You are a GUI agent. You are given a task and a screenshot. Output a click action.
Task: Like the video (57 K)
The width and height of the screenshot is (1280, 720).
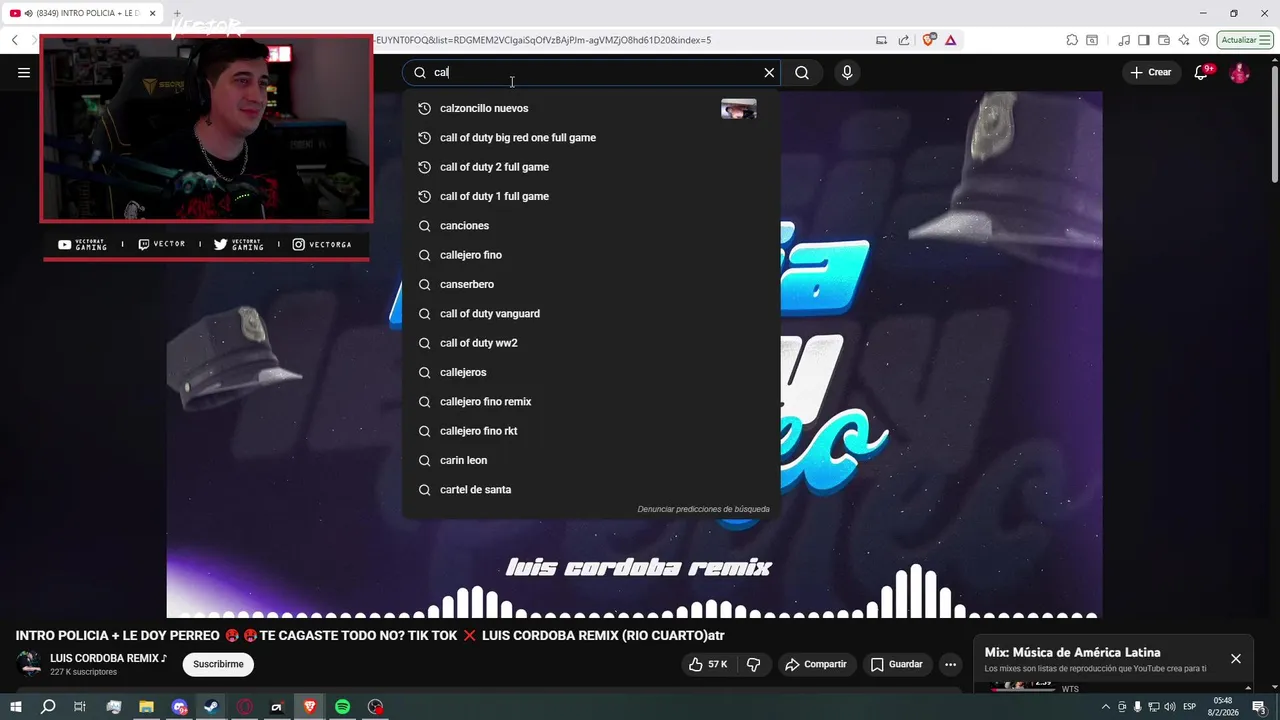pyautogui.click(x=709, y=664)
